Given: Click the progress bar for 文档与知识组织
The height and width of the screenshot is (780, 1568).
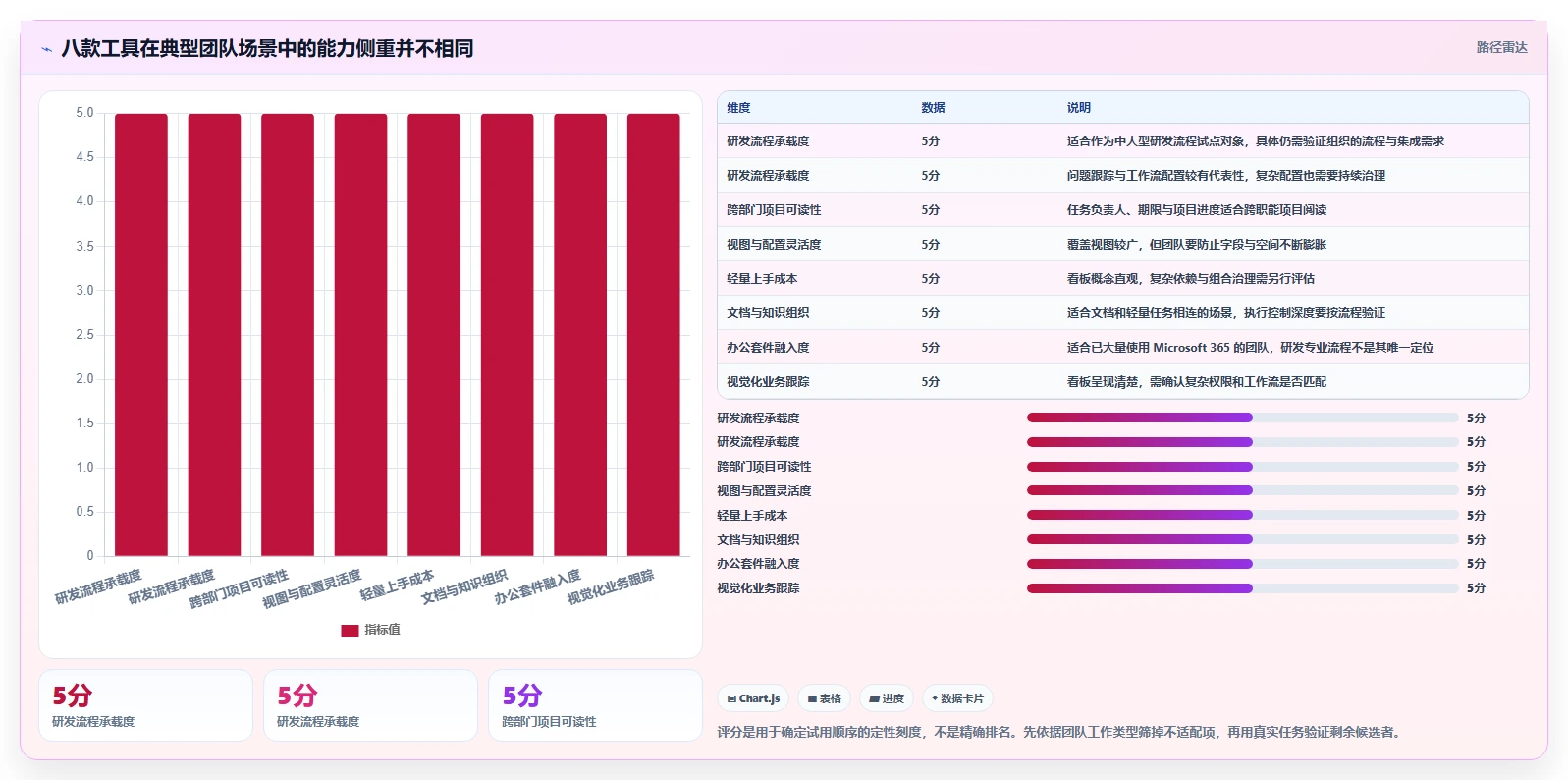Looking at the screenshot, I should pyautogui.click(x=1242, y=539).
